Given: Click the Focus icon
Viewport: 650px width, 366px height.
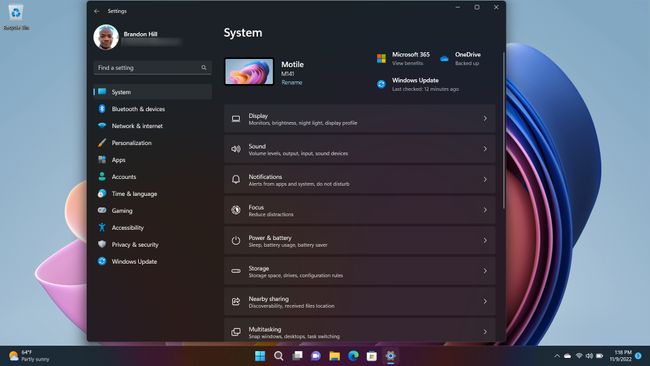Looking at the screenshot, I should tap(236, 210).
